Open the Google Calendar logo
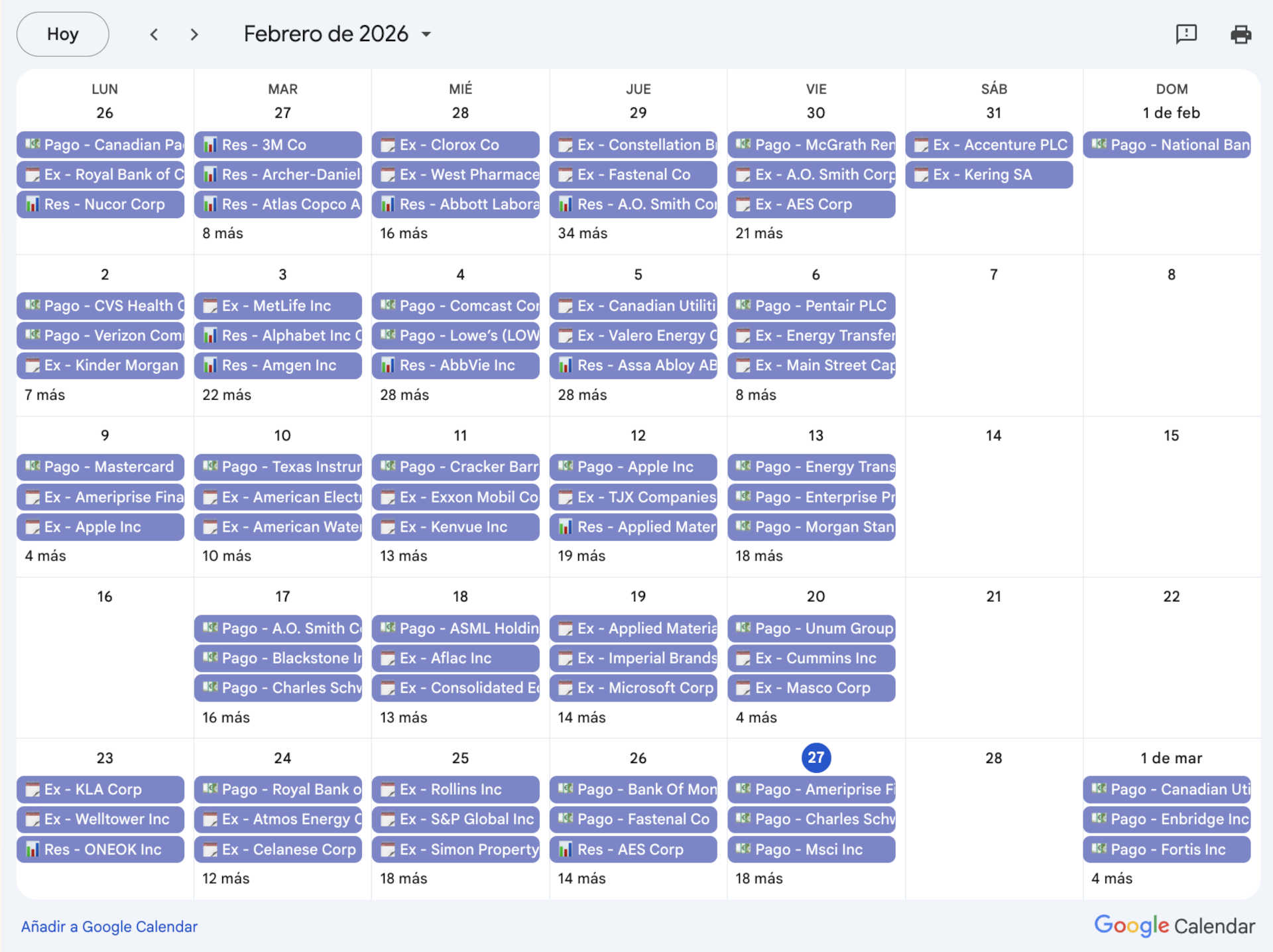 pyautogui.click(x=1174, y=925)
